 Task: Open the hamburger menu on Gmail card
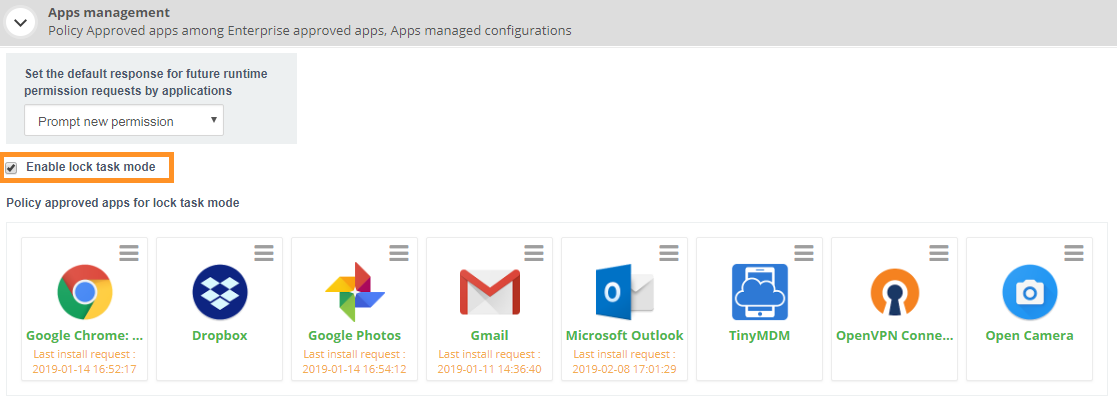(534, 253)
